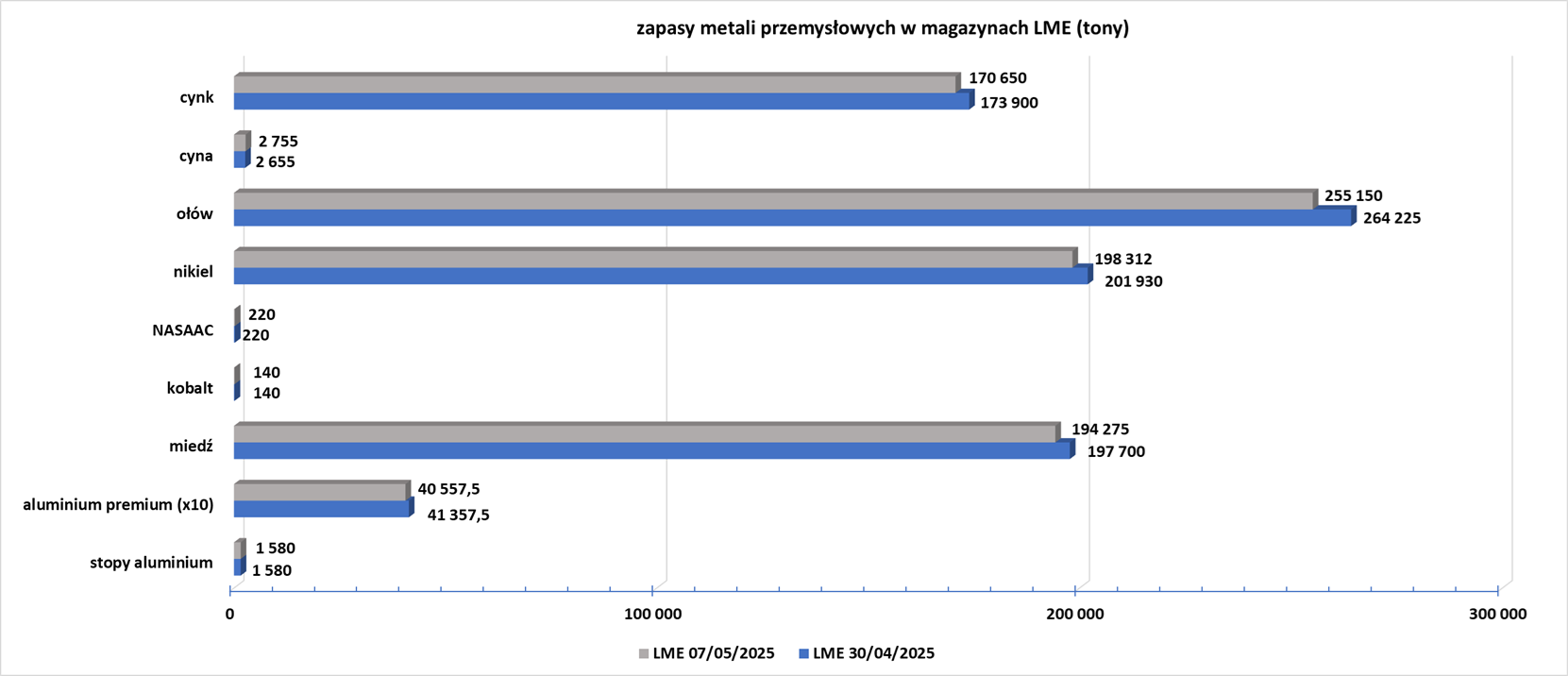Click data label 264 225
Viewport: 1568px width, 676px height.
pyautogui.click(x=1391, y=218)
